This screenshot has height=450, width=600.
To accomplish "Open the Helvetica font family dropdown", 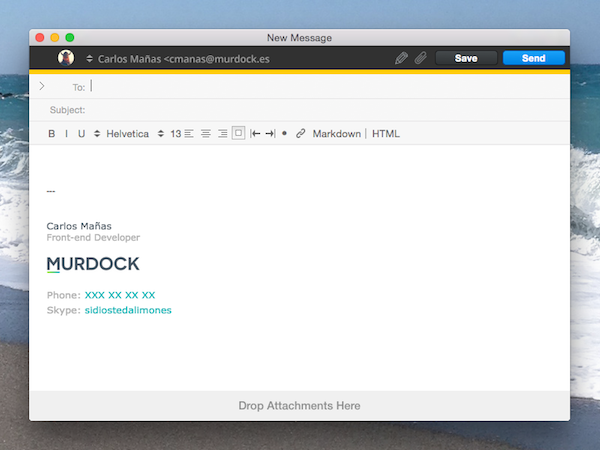I will (x=122, y=134).
